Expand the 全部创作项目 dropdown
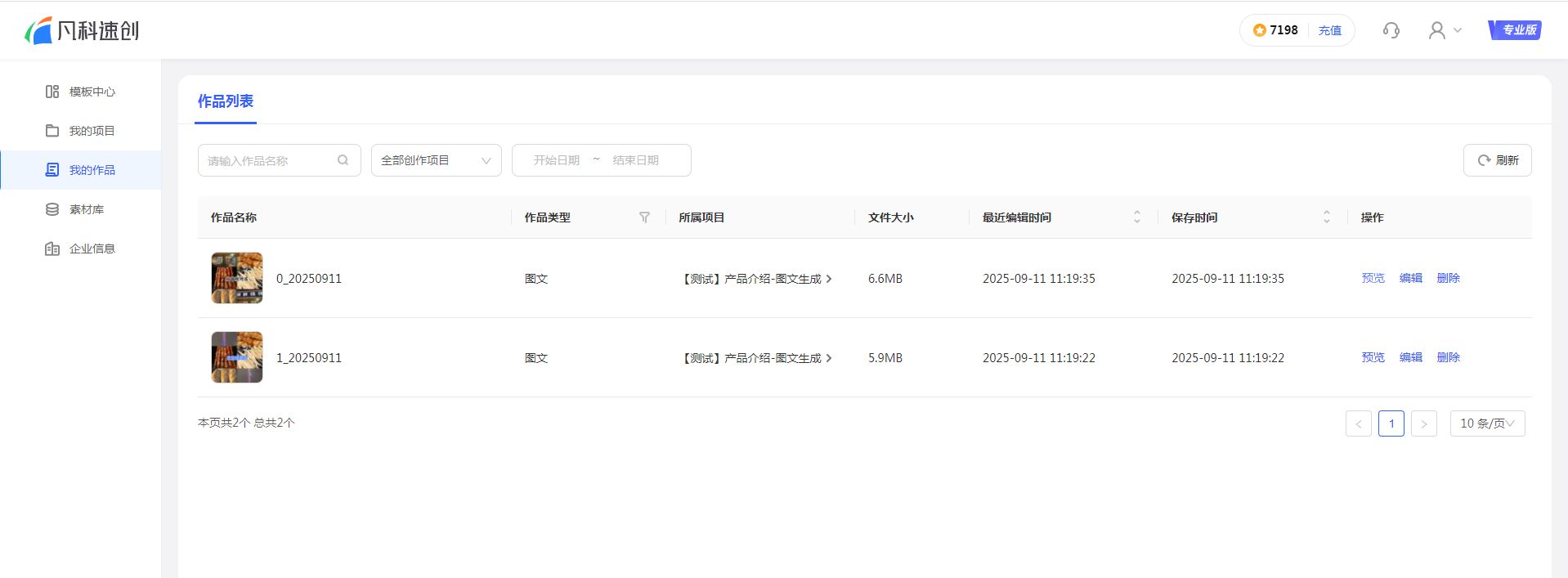1568x578 pixels. coord(436,160)
